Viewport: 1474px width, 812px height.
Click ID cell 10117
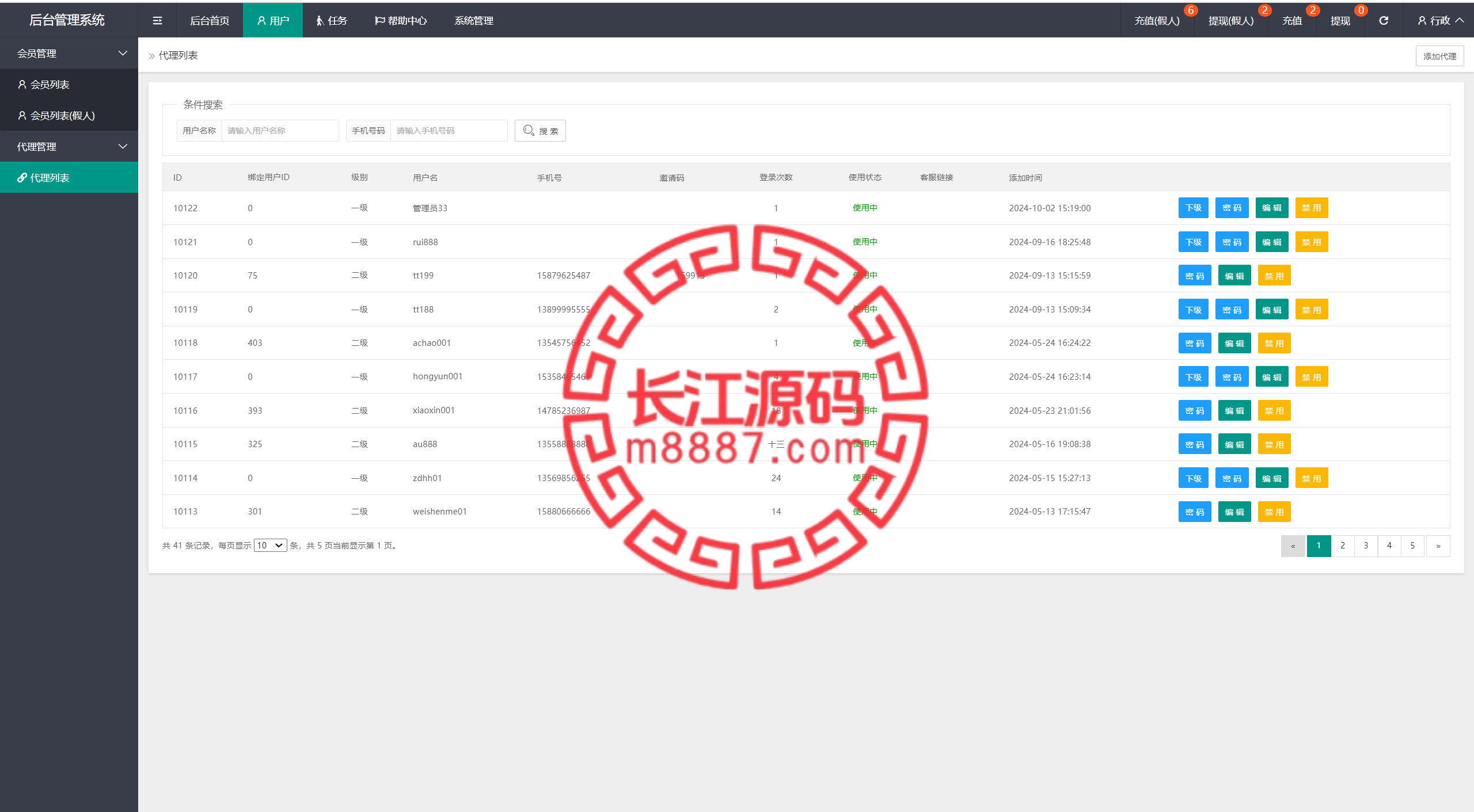[185, 377]
